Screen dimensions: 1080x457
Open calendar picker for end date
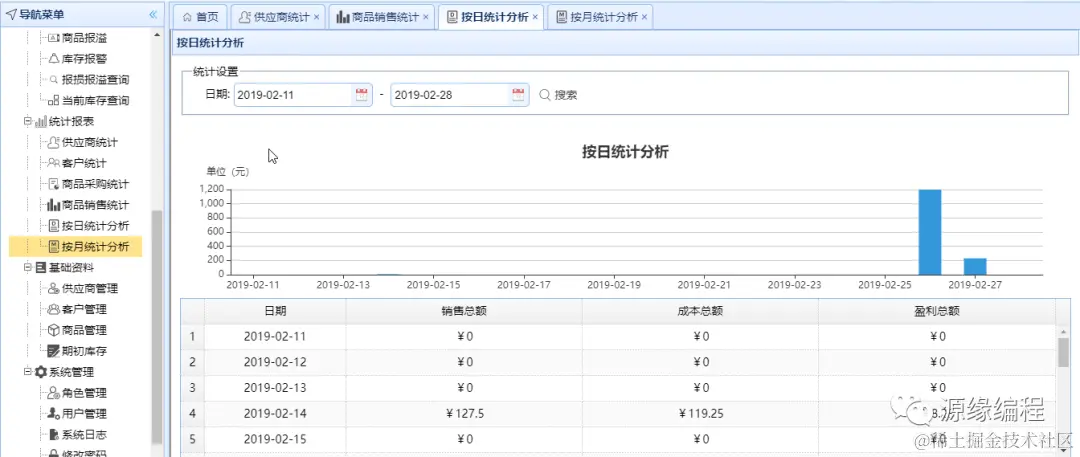pyautogui.click(x=519, y=95)
